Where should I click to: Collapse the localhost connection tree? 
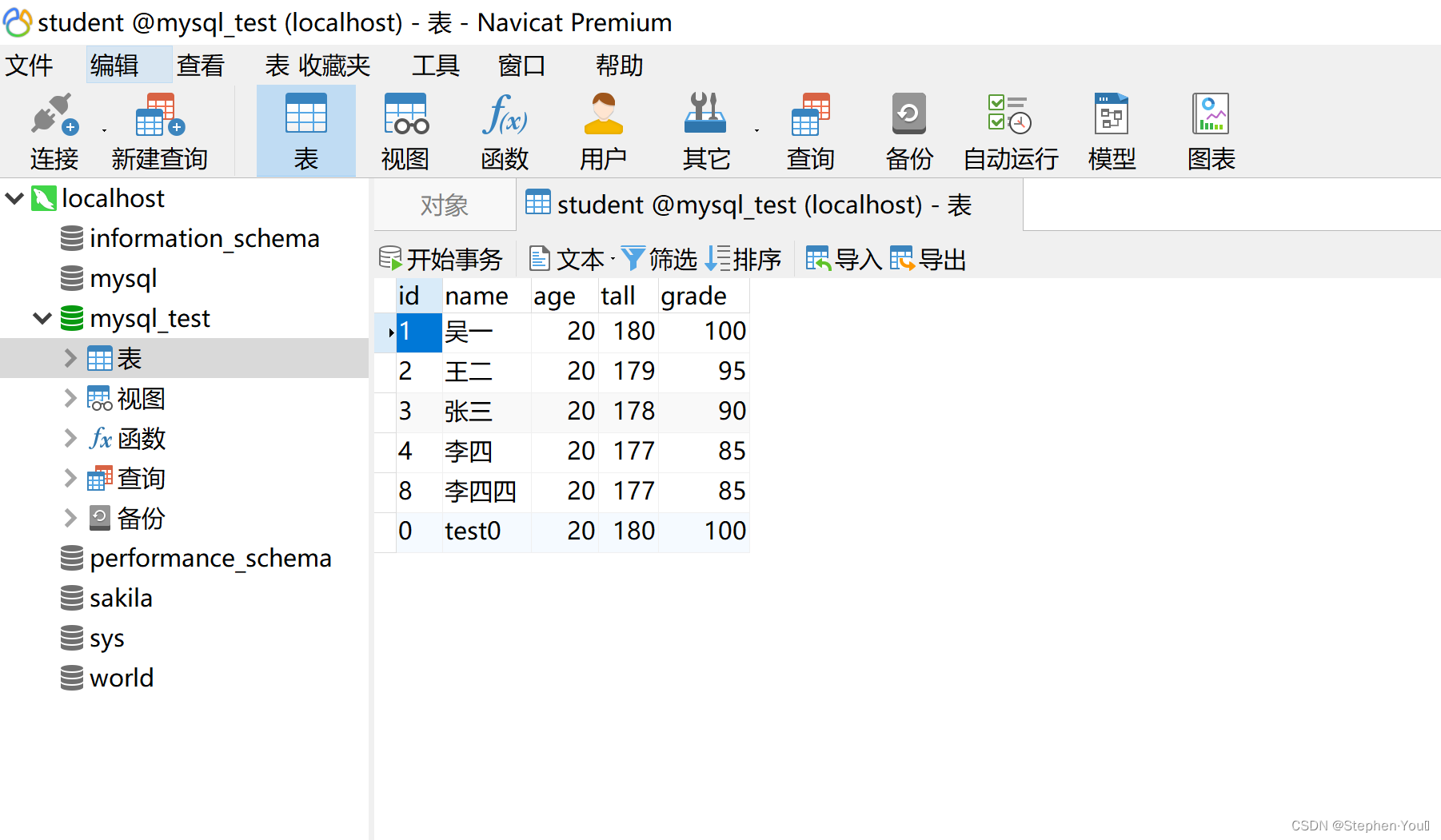14,197
